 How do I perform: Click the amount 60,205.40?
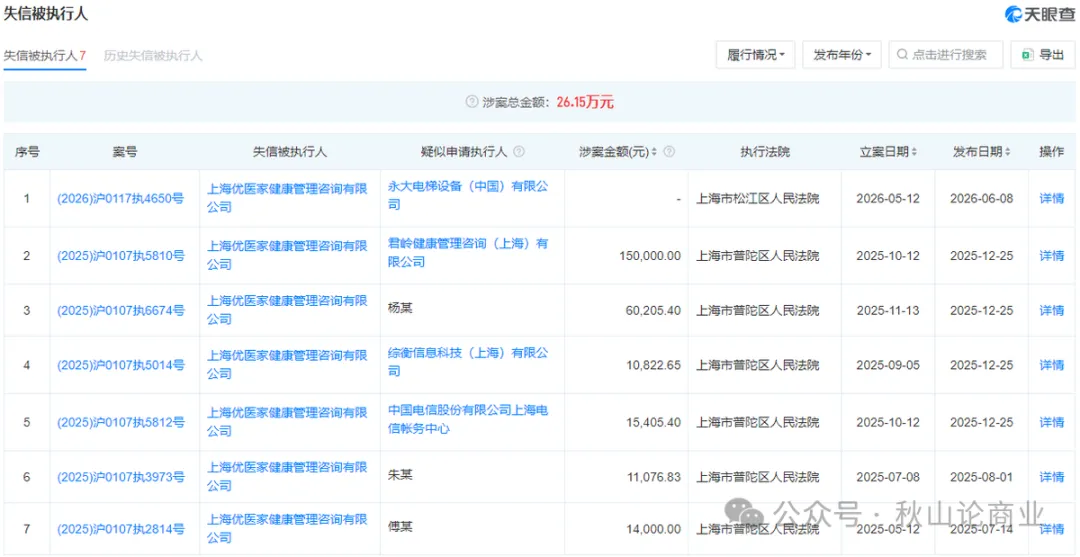pos(653,311)
